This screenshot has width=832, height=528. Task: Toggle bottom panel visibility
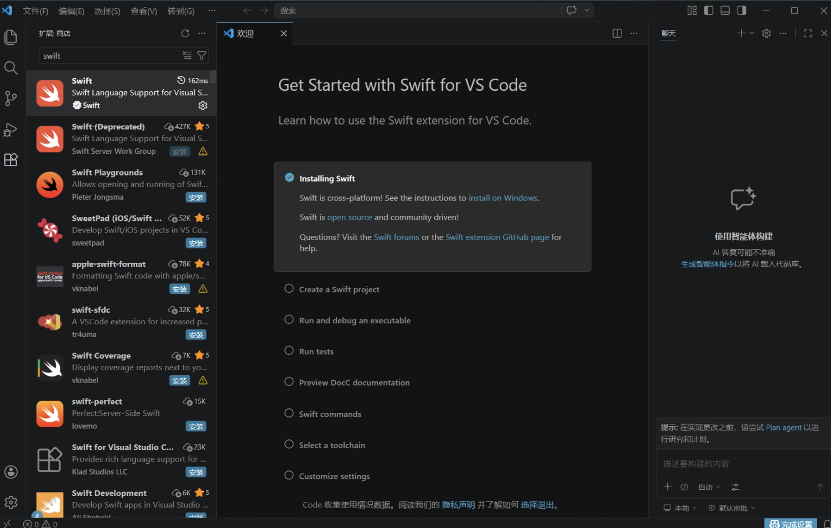pyautogui.click(x=725, y=11)
